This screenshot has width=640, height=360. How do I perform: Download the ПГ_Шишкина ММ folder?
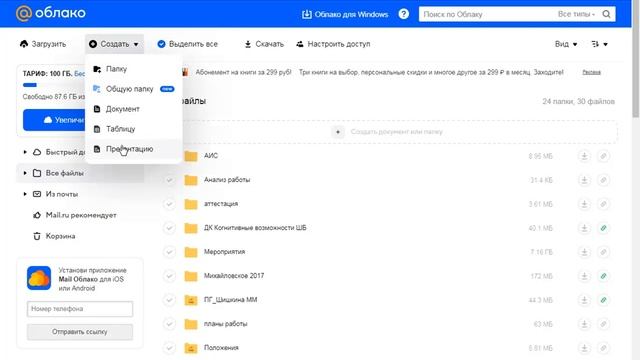click(x=584, y=300)
